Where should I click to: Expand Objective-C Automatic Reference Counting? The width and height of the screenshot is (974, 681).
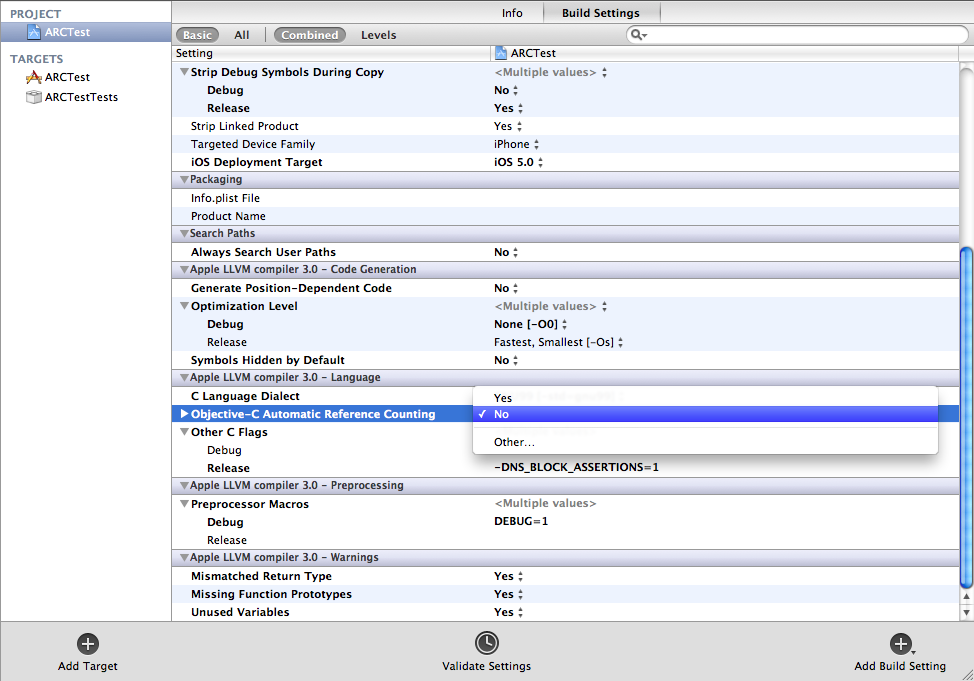coord(184,413)
